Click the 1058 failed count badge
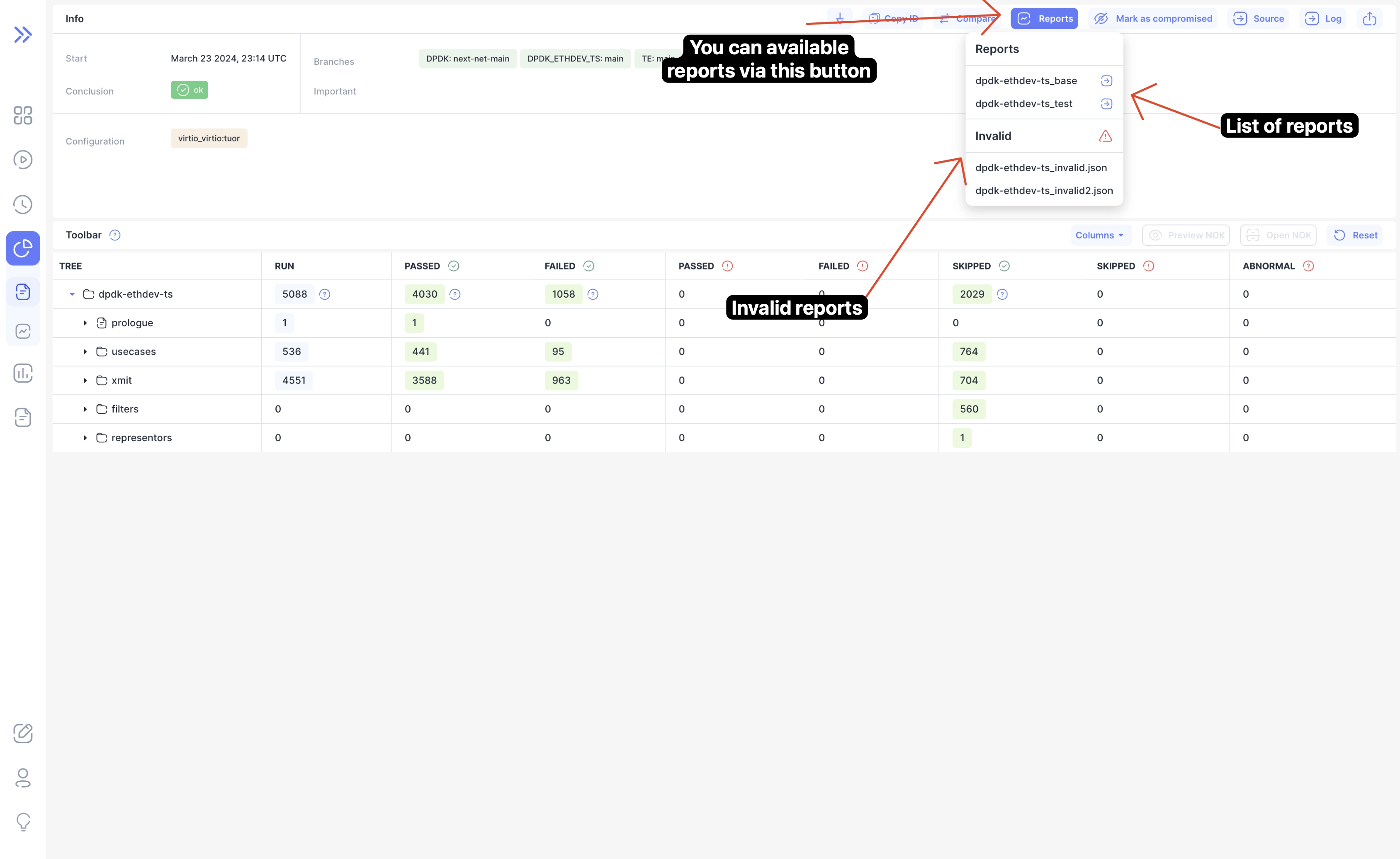 pyautogui.click(x=563, y=294)
